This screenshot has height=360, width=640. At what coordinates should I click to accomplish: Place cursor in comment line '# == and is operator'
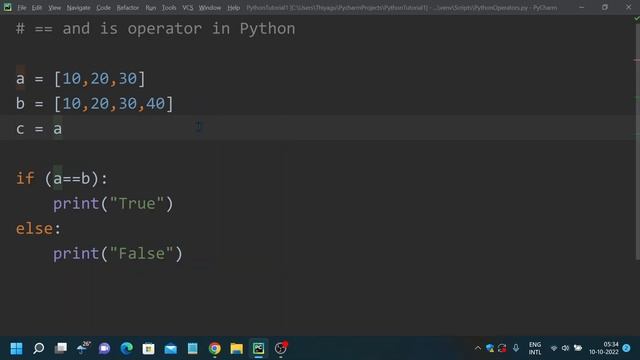[156, 29]
